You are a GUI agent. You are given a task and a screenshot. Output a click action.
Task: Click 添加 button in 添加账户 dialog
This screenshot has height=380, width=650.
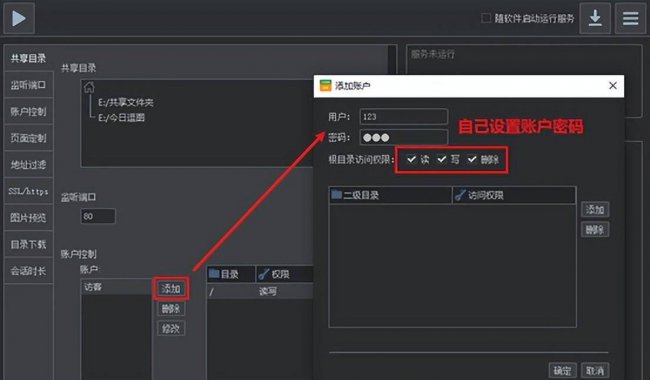[x=595, y=210]
